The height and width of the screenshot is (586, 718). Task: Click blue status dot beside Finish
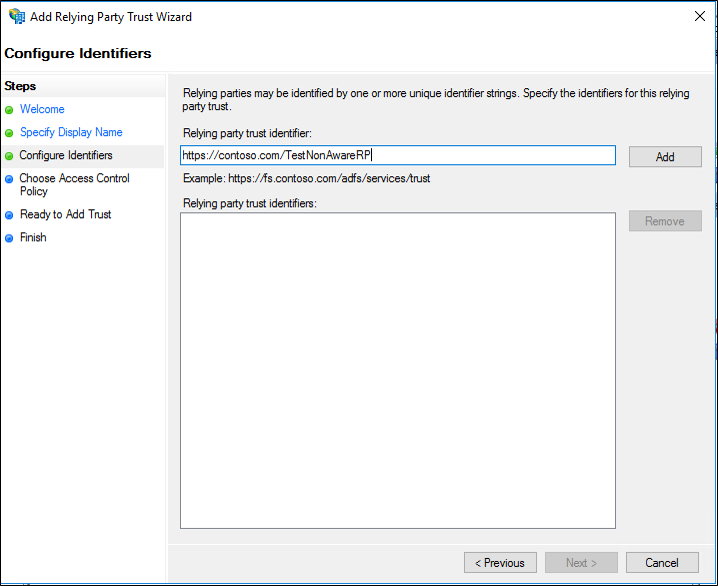click(x=9, y=238)
